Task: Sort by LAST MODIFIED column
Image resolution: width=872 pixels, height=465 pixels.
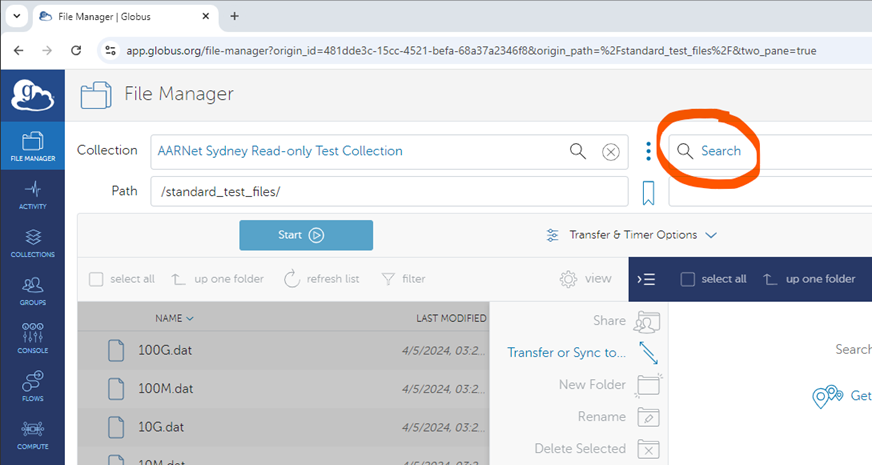Action: [451, 318]
